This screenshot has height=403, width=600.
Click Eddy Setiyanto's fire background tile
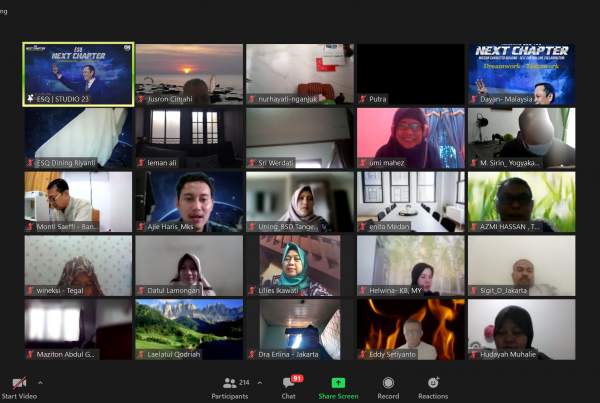point(411,327)
